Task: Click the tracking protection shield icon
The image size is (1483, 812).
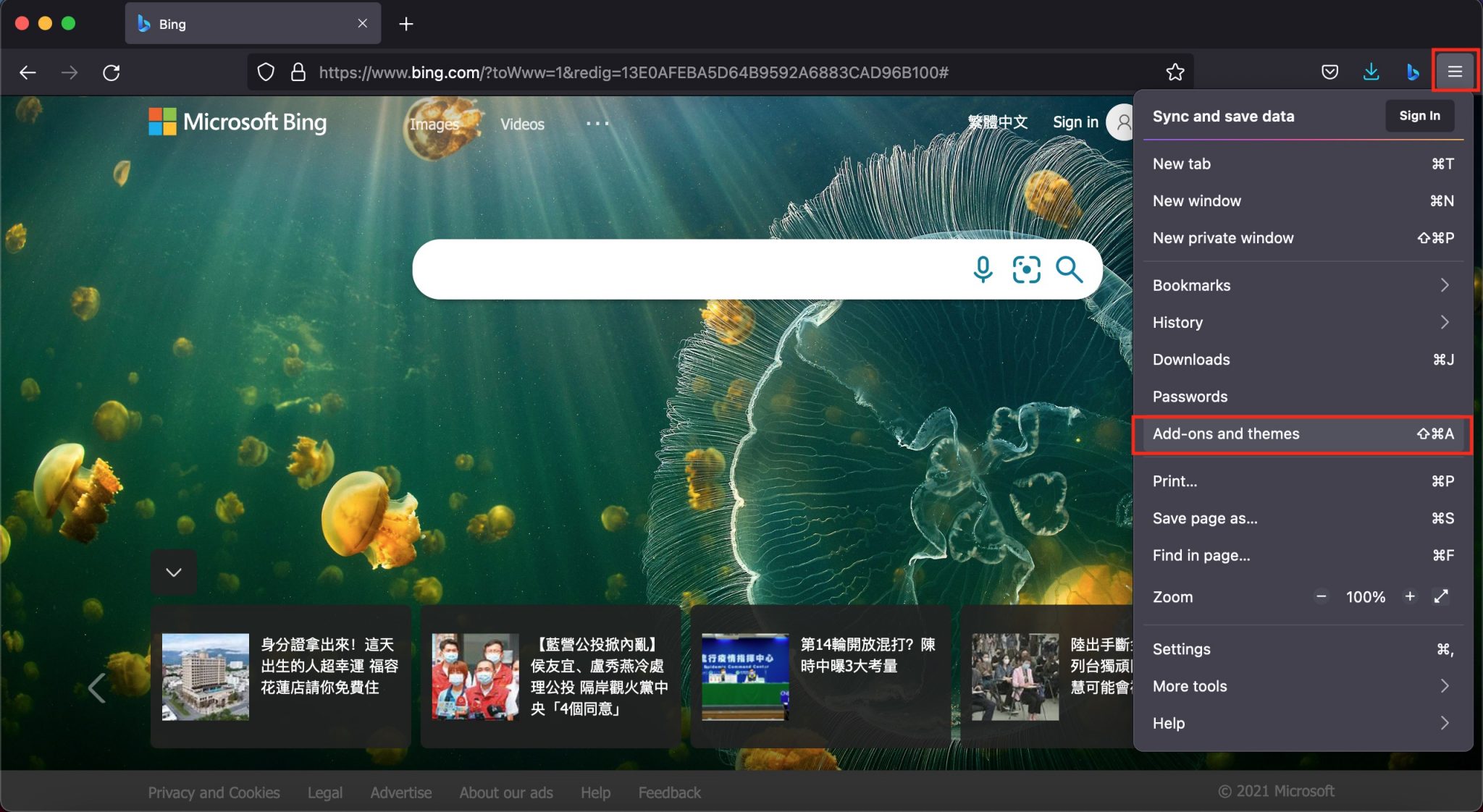Action: 266,72
